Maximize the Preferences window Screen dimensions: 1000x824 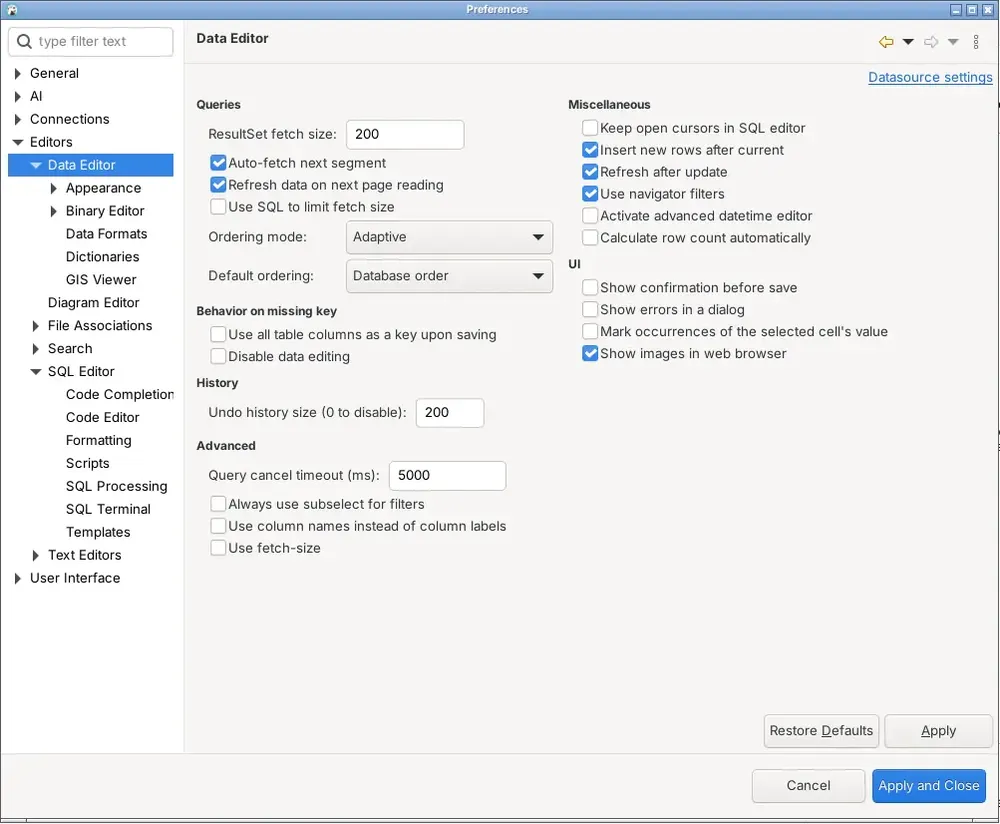(972, 10)
